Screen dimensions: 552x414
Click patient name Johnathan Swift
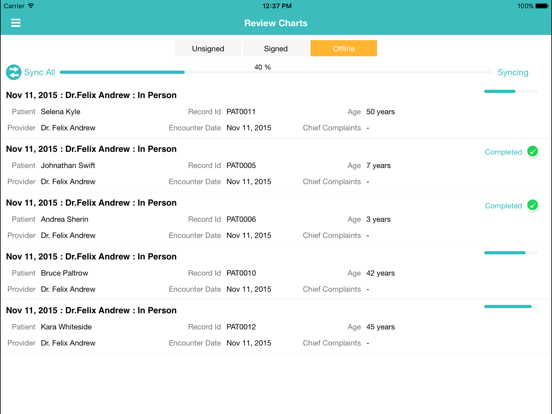pyautogui.click(x=68, y=165)
